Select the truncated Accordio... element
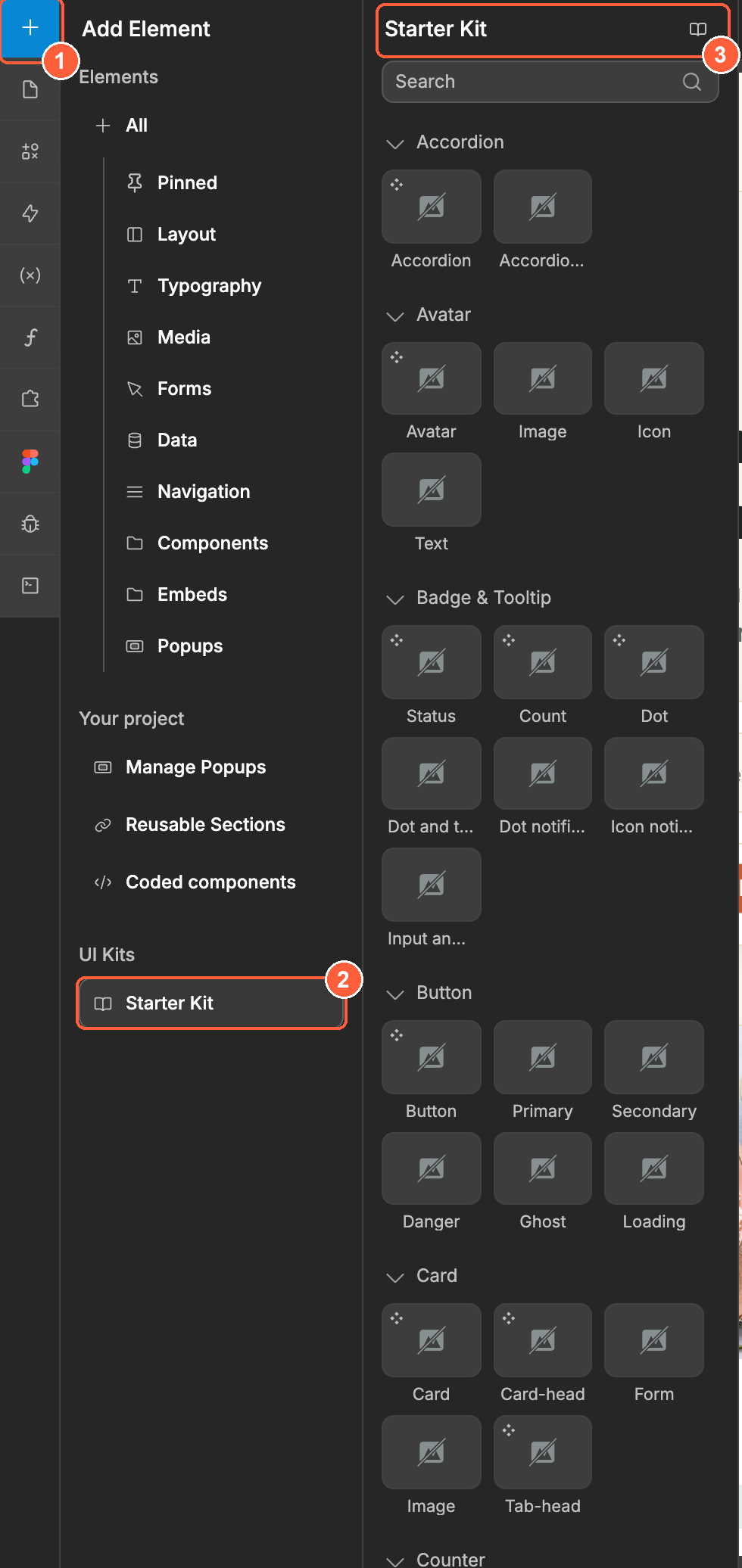 tap(543, 206)
